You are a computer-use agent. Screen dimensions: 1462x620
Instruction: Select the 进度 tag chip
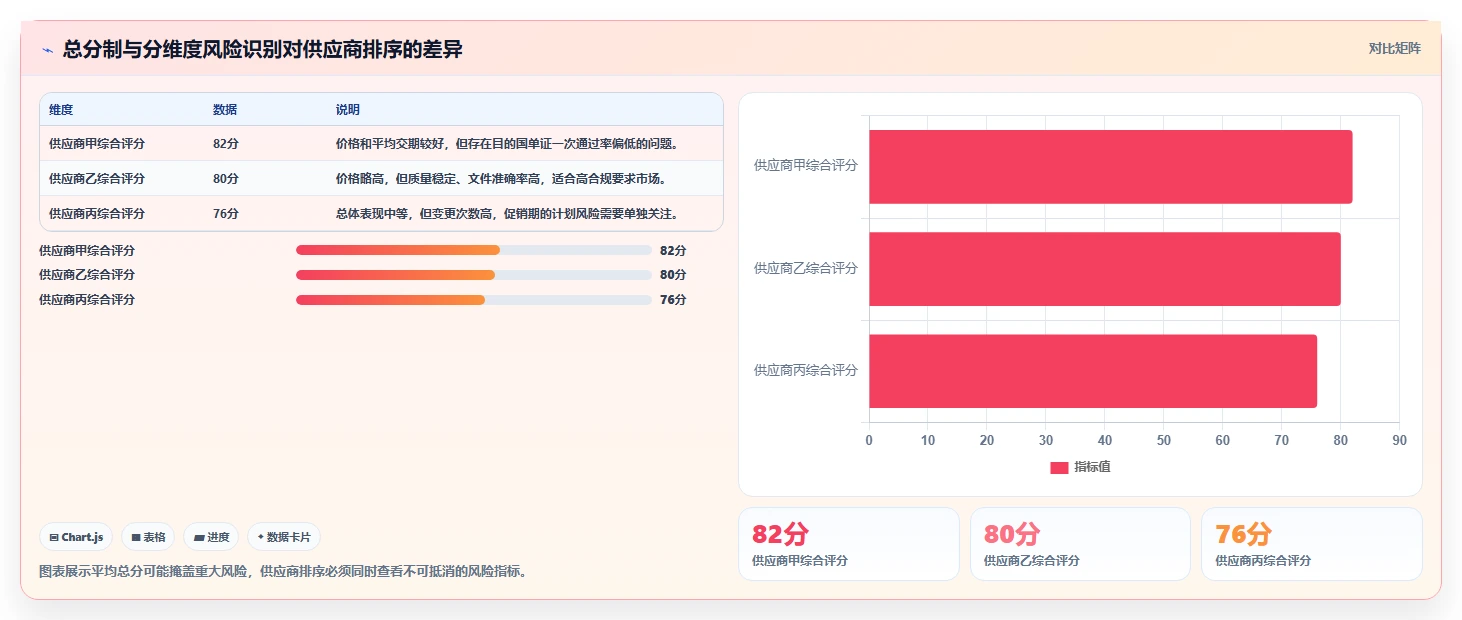pos(211,537)
